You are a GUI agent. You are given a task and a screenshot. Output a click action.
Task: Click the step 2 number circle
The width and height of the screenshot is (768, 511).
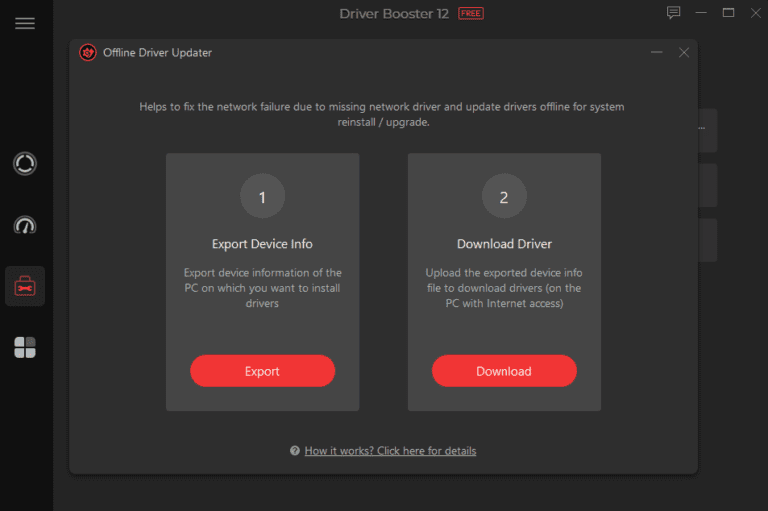504,198
